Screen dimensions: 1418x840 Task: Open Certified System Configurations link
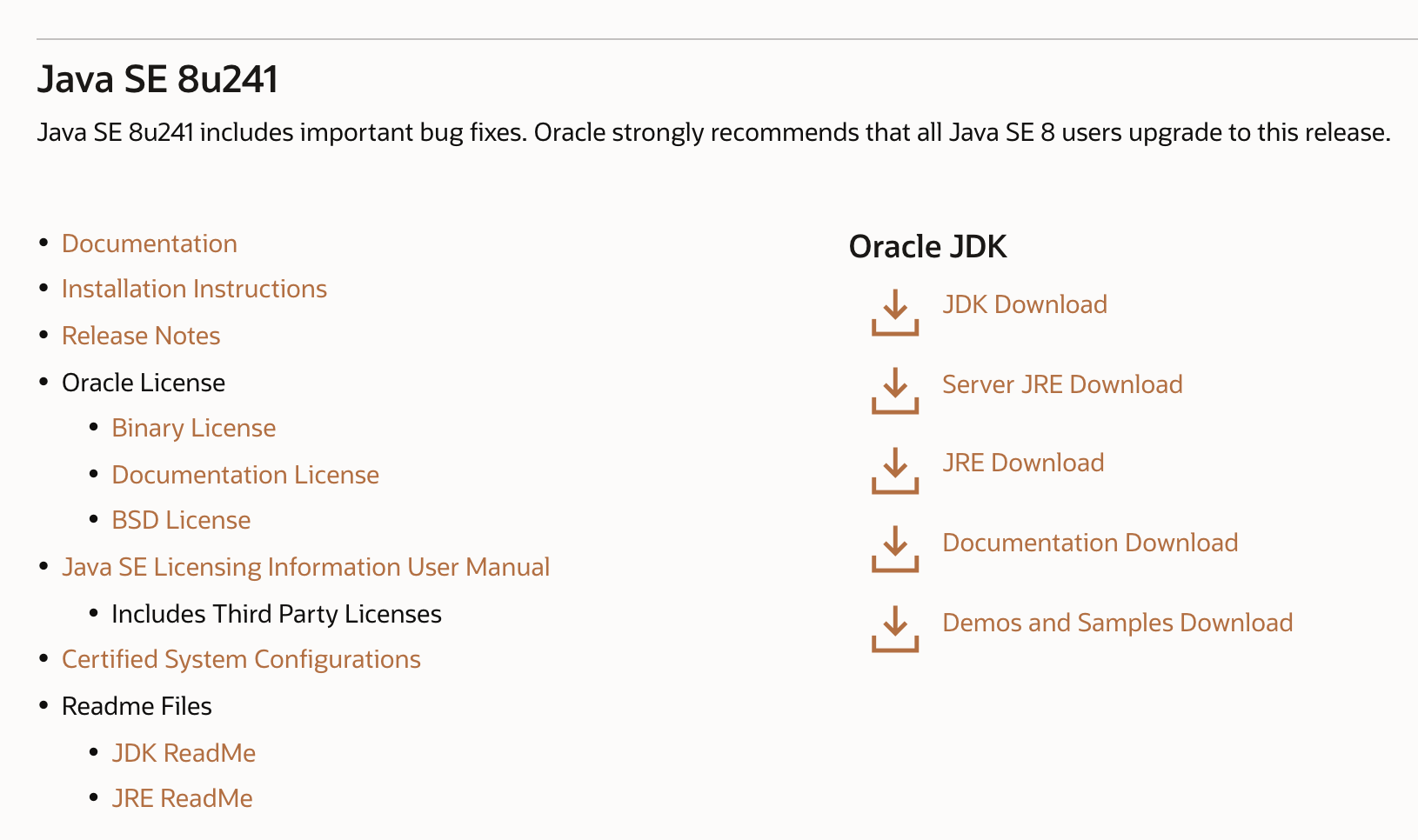[x=241, y=659]
